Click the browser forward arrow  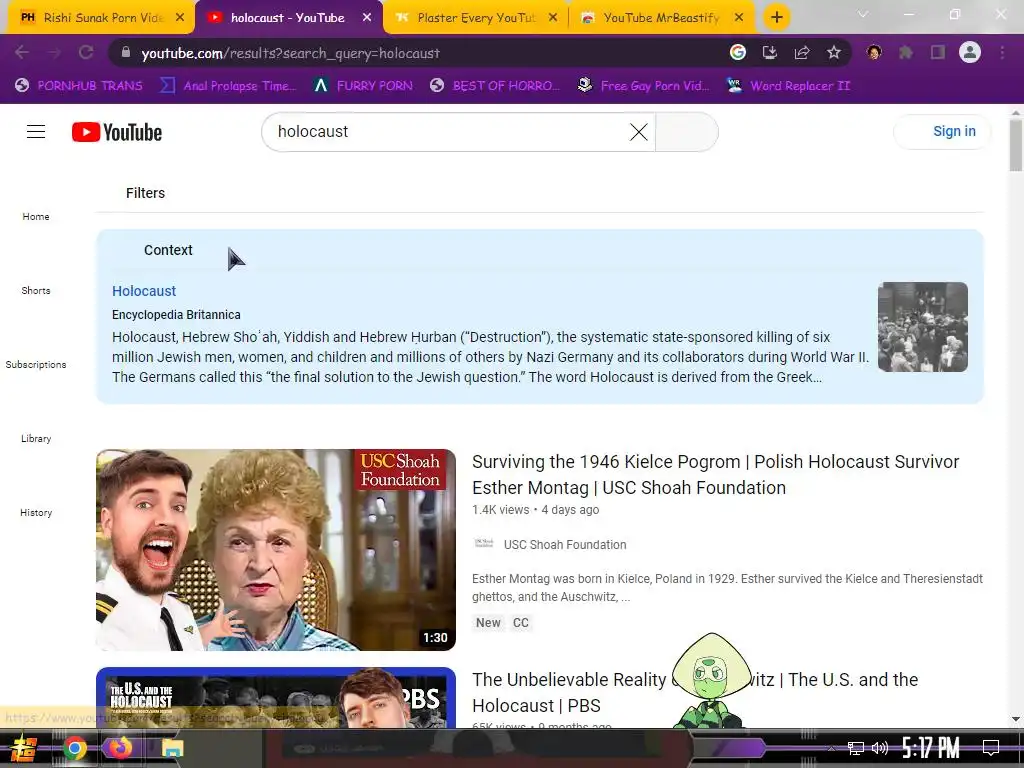(54, 53)
